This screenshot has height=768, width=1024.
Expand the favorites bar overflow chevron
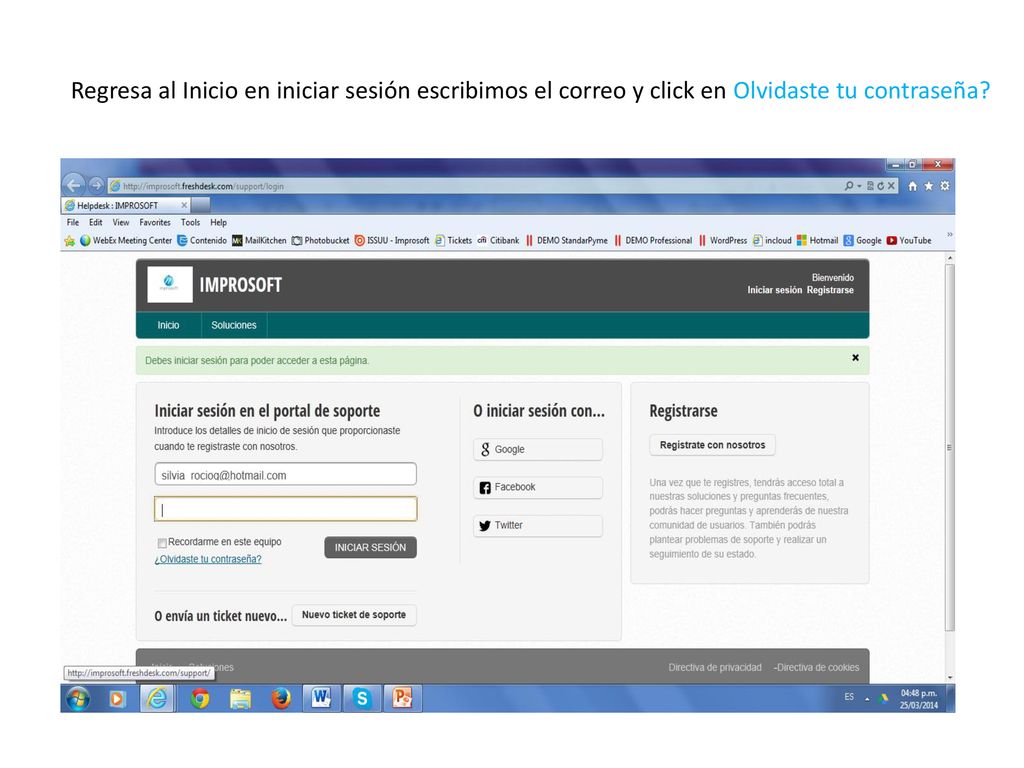(950, 234)
